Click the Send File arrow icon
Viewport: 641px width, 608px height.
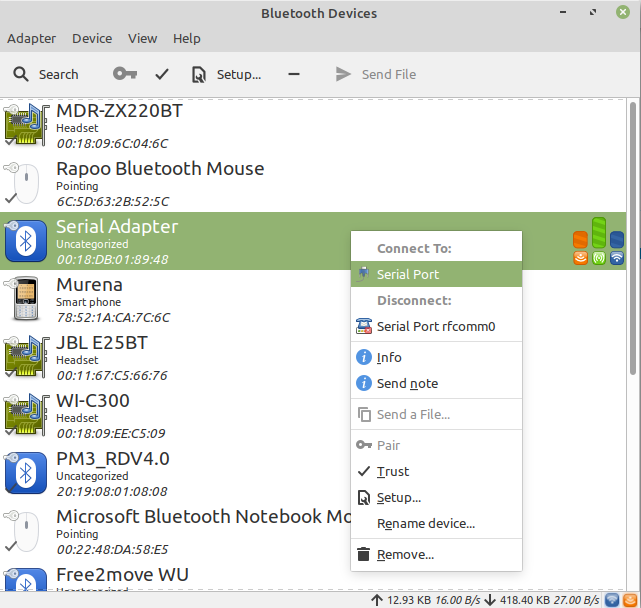pyautogui.click(x=343, y=74)
